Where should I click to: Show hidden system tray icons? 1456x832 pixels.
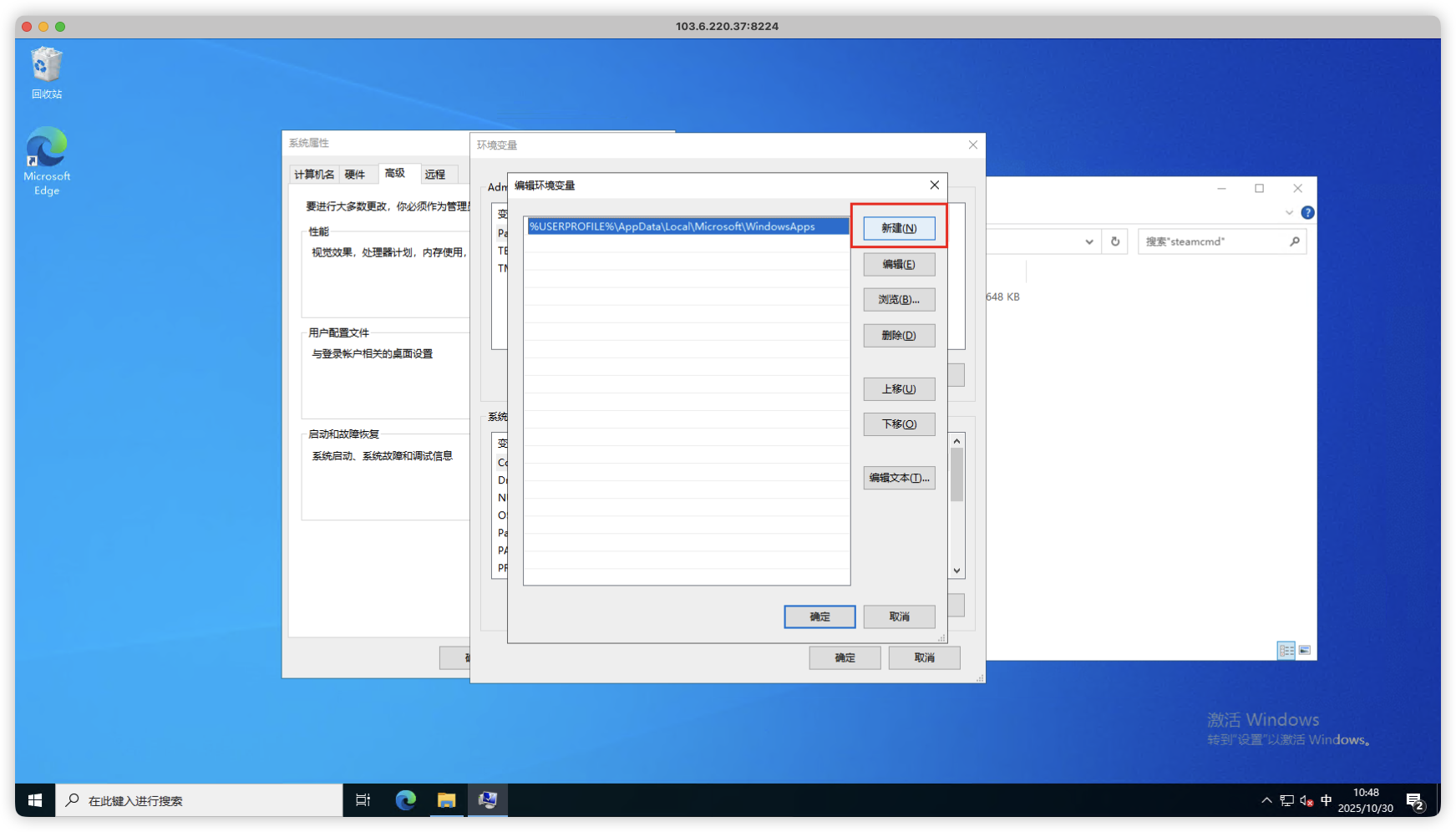(1266, 800)
